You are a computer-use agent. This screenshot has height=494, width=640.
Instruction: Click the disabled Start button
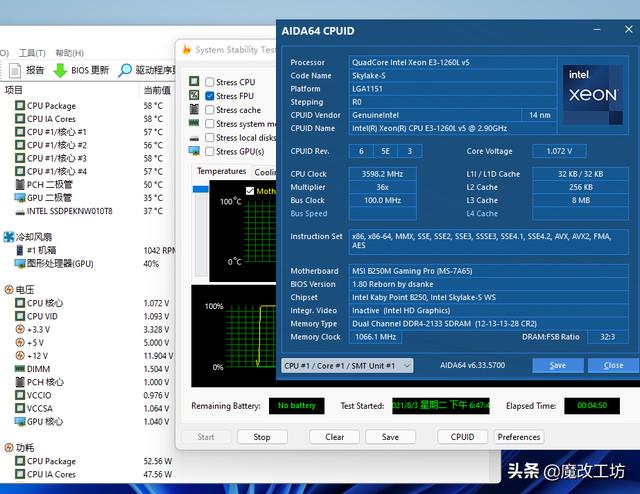point(206,437)
